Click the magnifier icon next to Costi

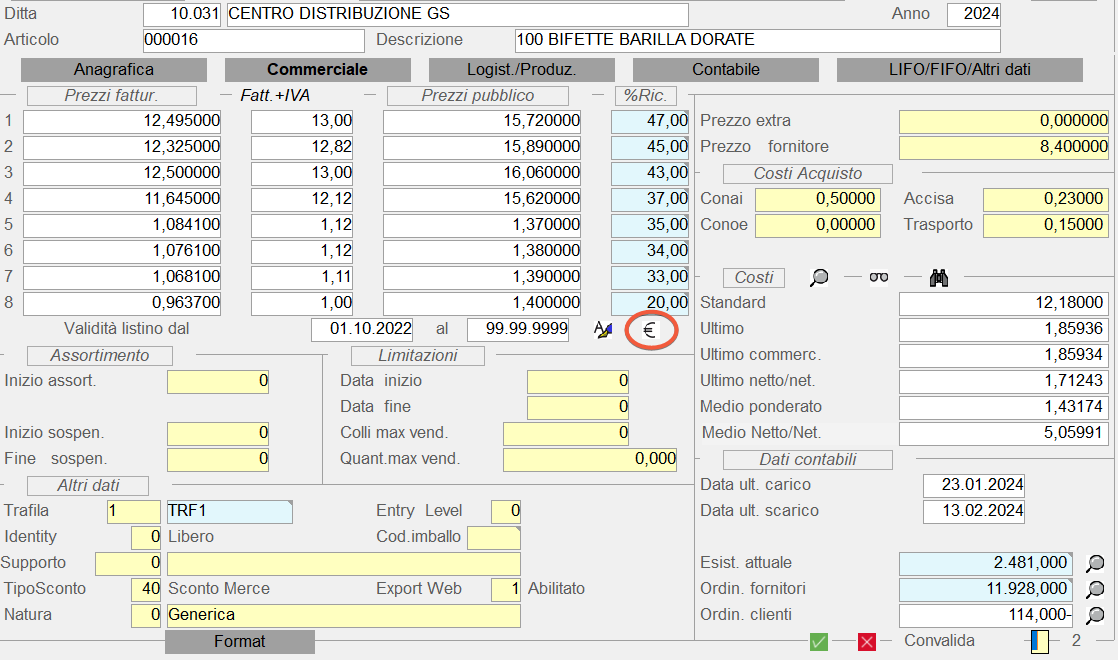coord(819,278)
